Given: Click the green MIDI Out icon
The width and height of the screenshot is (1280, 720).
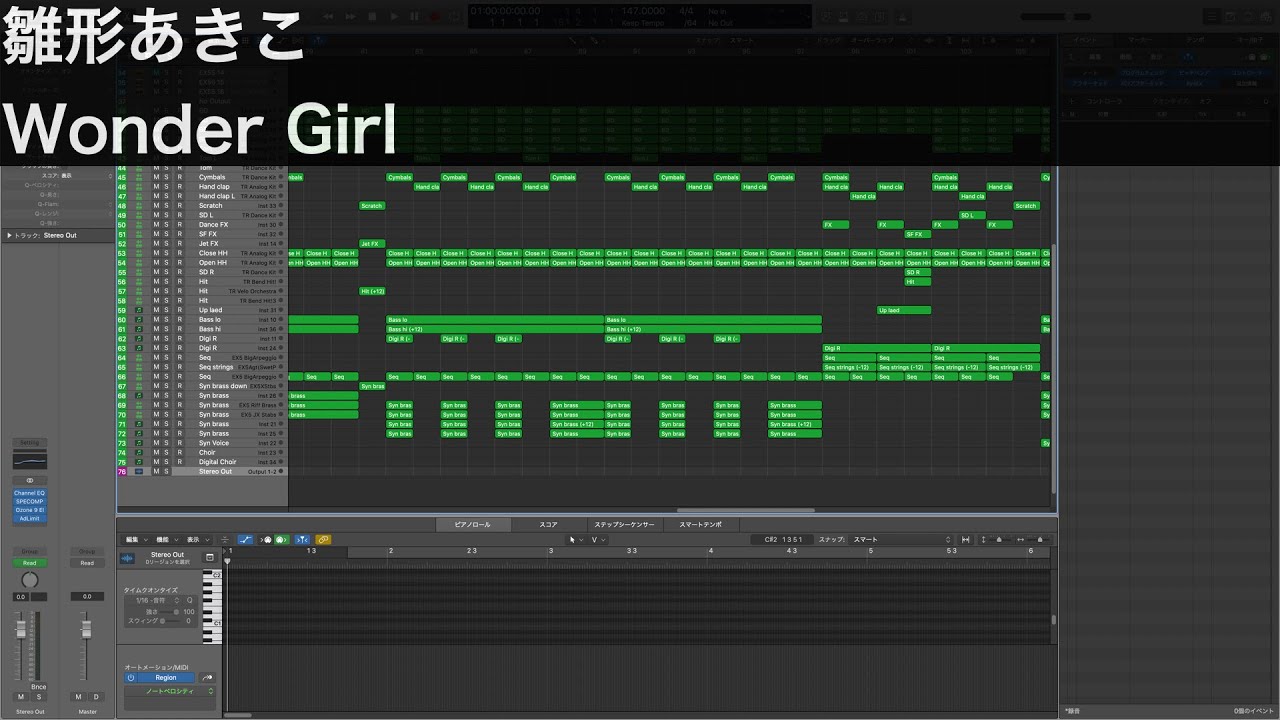Looking at the screenshot, I should tap(282, 540).
